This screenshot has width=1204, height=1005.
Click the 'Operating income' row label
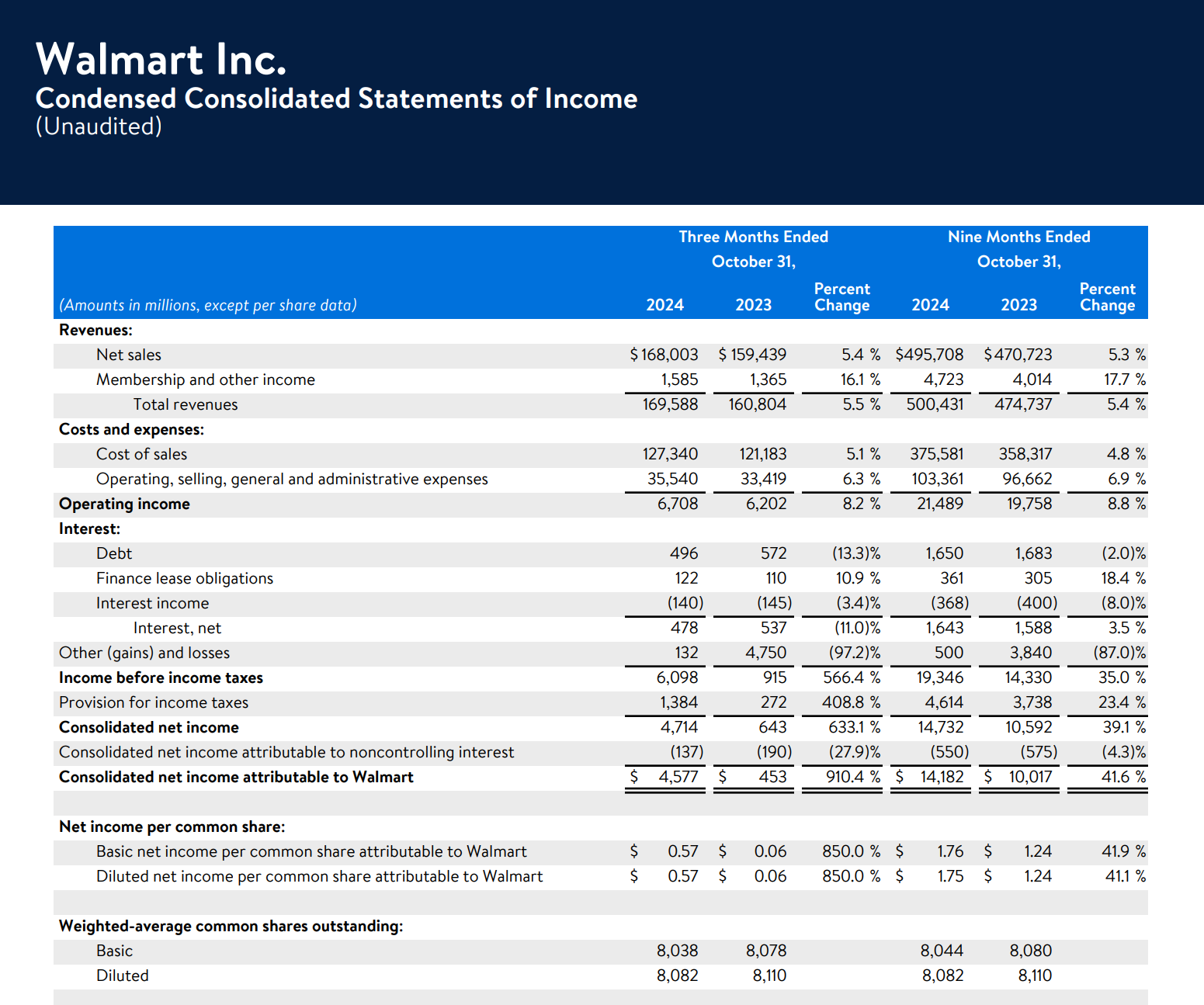[x=124, y=504]
